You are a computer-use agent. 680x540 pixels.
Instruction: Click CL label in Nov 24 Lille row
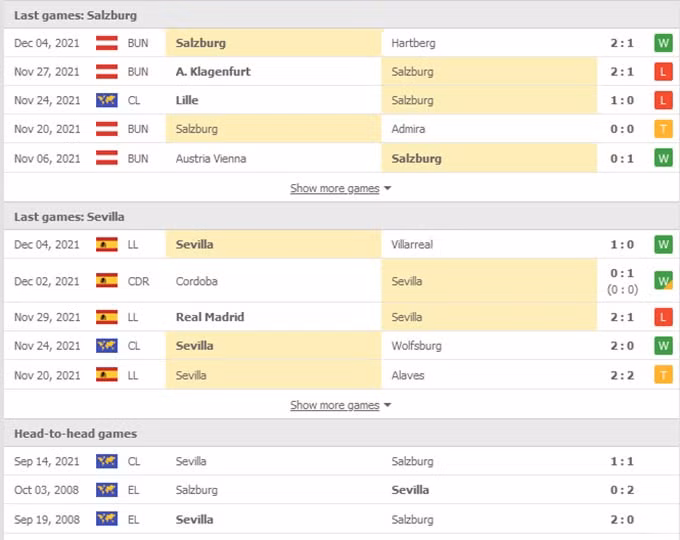(x=134, y=100)
